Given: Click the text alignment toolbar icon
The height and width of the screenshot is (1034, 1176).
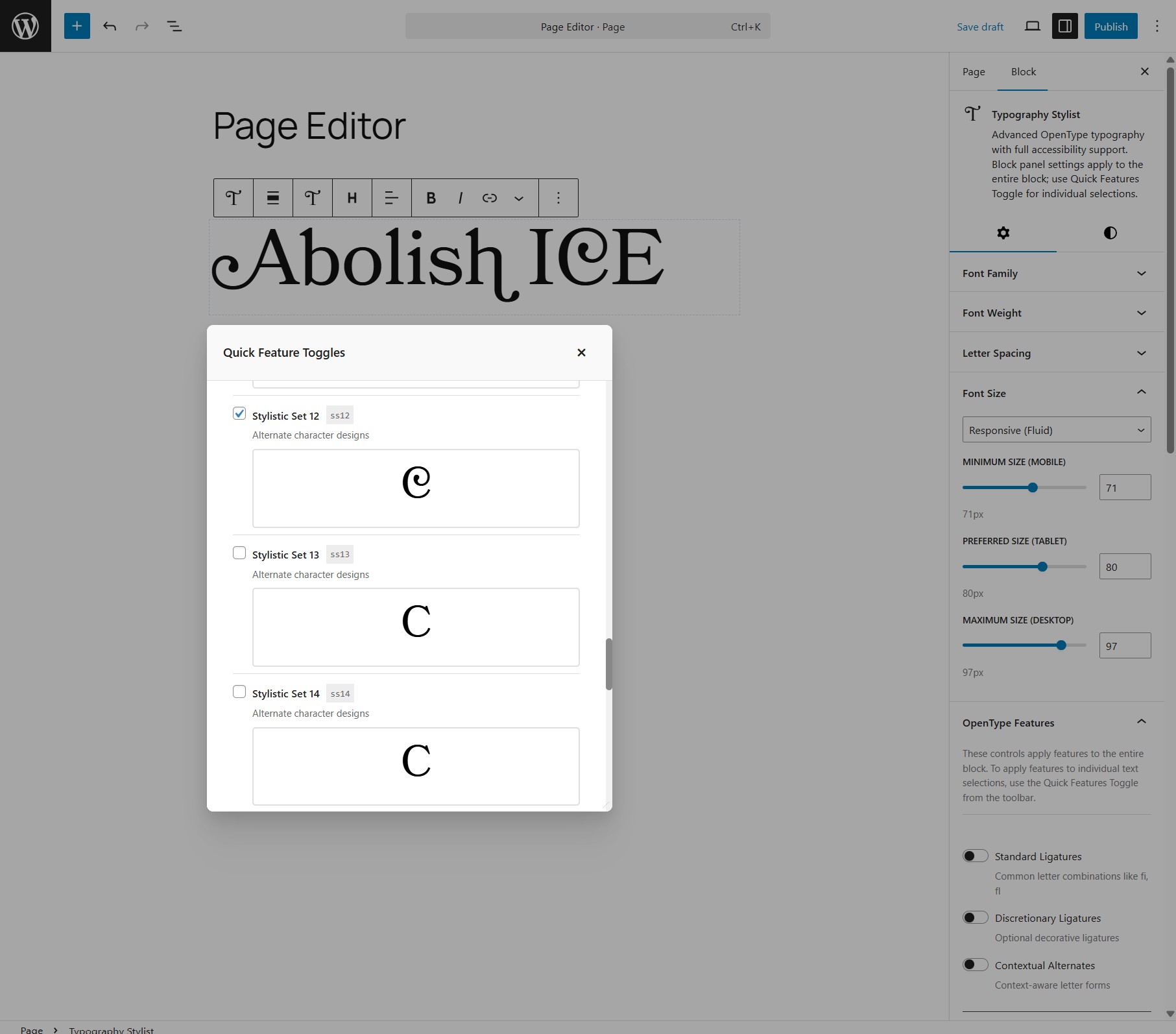Looking at the screenshot, I should [x=392, y=198].
